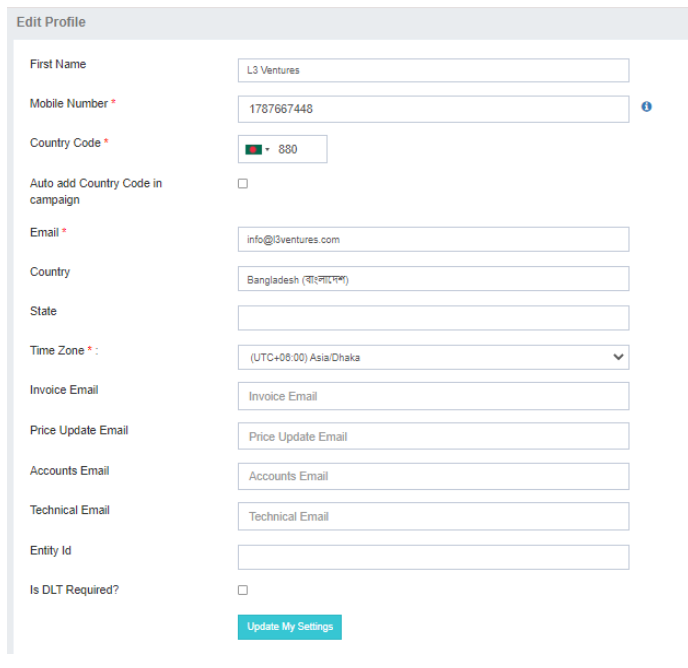Click the empty State field
688x668 pixels.
pos(433,318)
